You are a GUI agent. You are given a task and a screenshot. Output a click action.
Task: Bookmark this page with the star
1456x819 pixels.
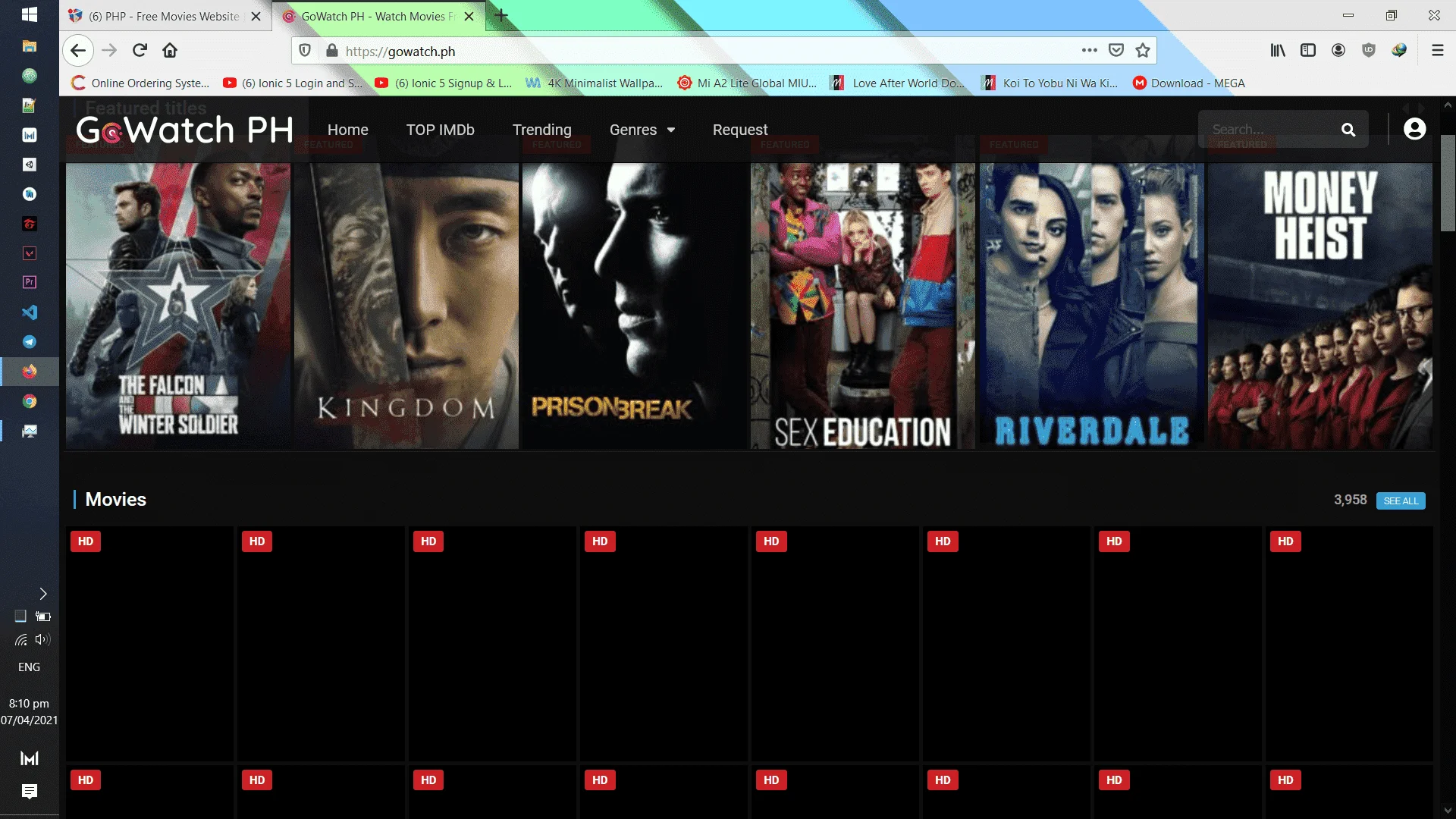coord(1143,50)
